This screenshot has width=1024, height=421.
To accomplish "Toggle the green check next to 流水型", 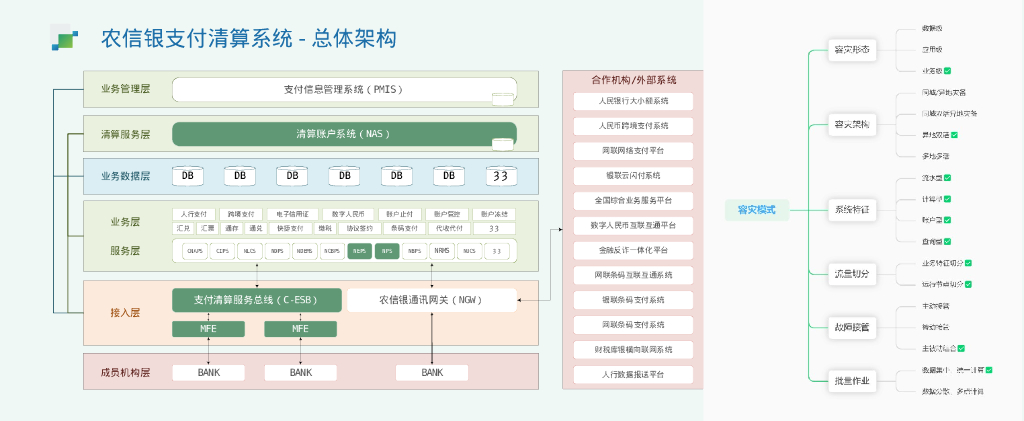I will [x=947, y=178].
